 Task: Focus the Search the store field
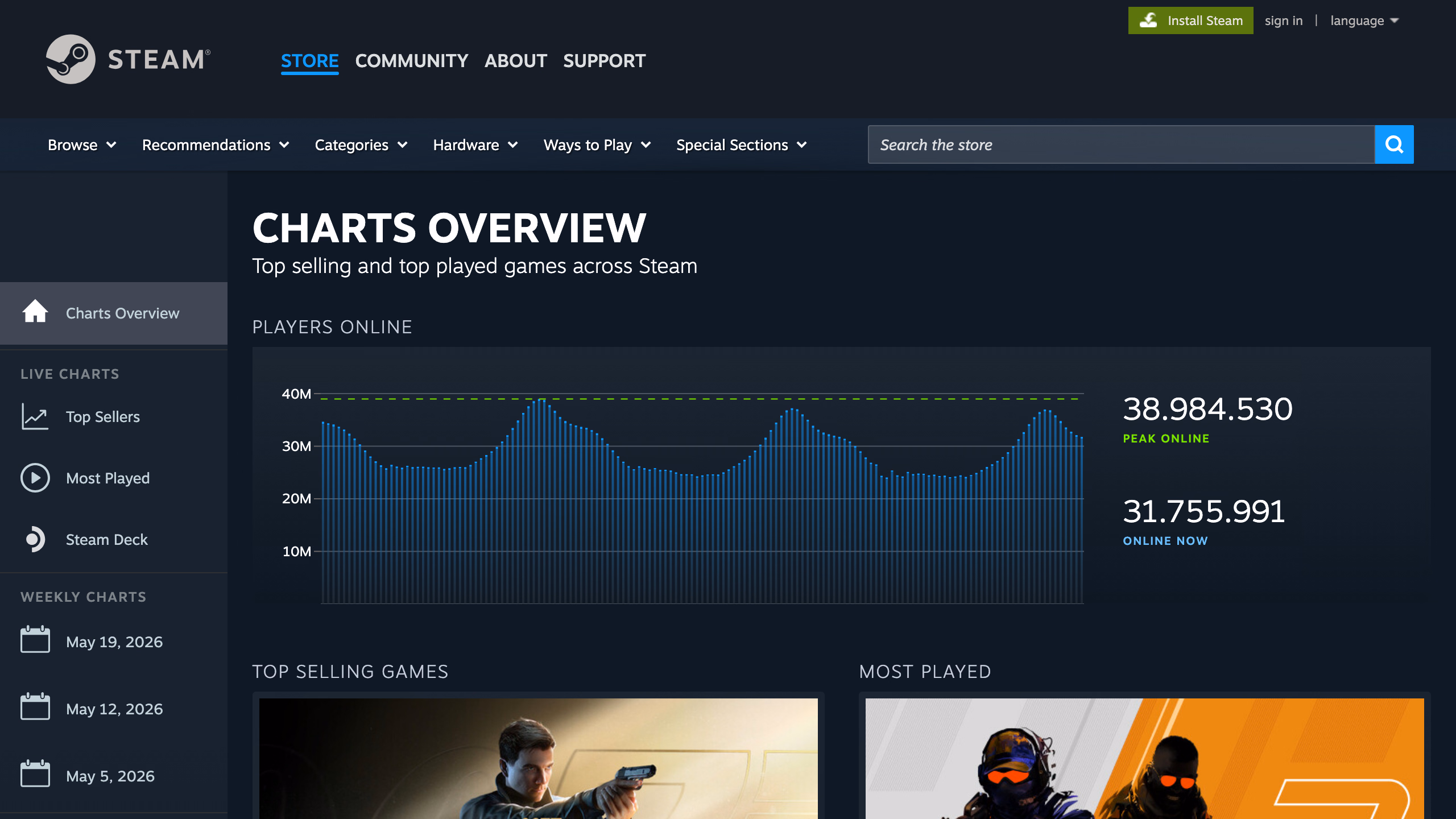click(1121, 144)
